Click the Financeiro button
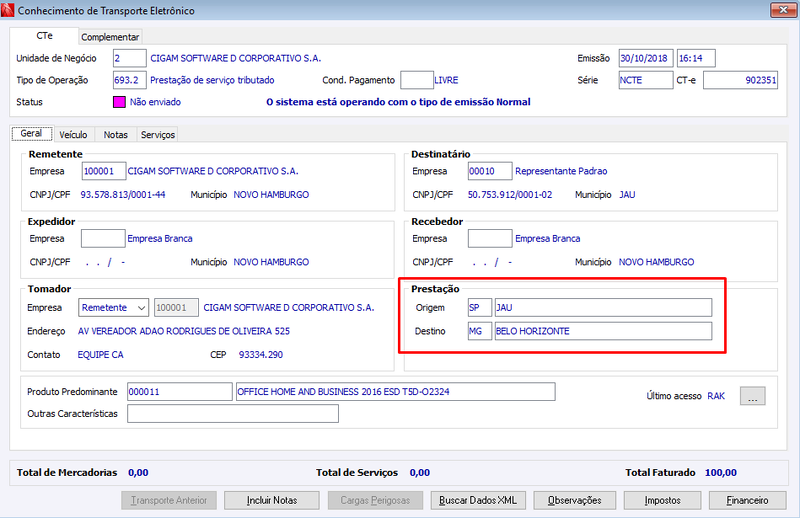This screenshot has height=518, width=800. coord(747,501)
